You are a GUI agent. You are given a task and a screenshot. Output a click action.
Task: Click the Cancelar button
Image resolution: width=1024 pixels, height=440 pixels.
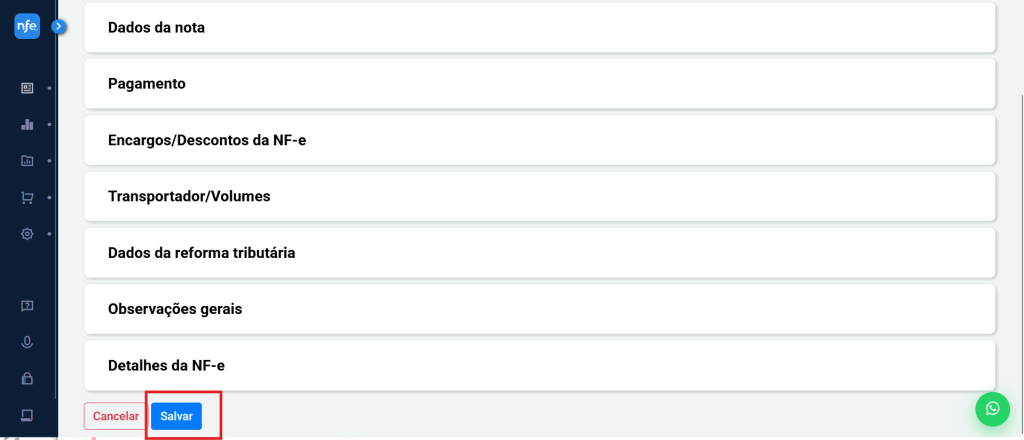coord(116,416)
